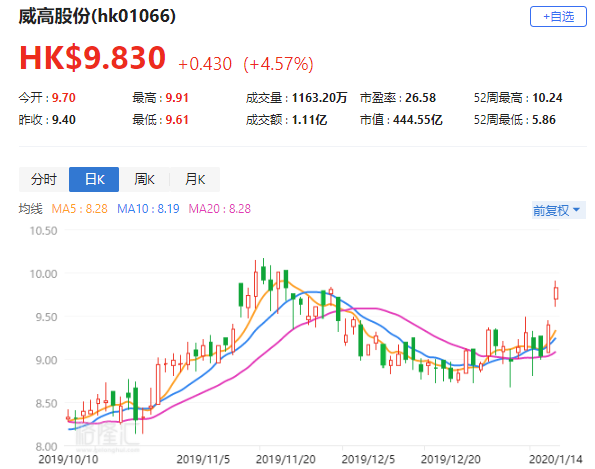Screen dimensions: 595x469
Task: Open the 周K weekly chart tab
Action: click(x=144, y=179)
